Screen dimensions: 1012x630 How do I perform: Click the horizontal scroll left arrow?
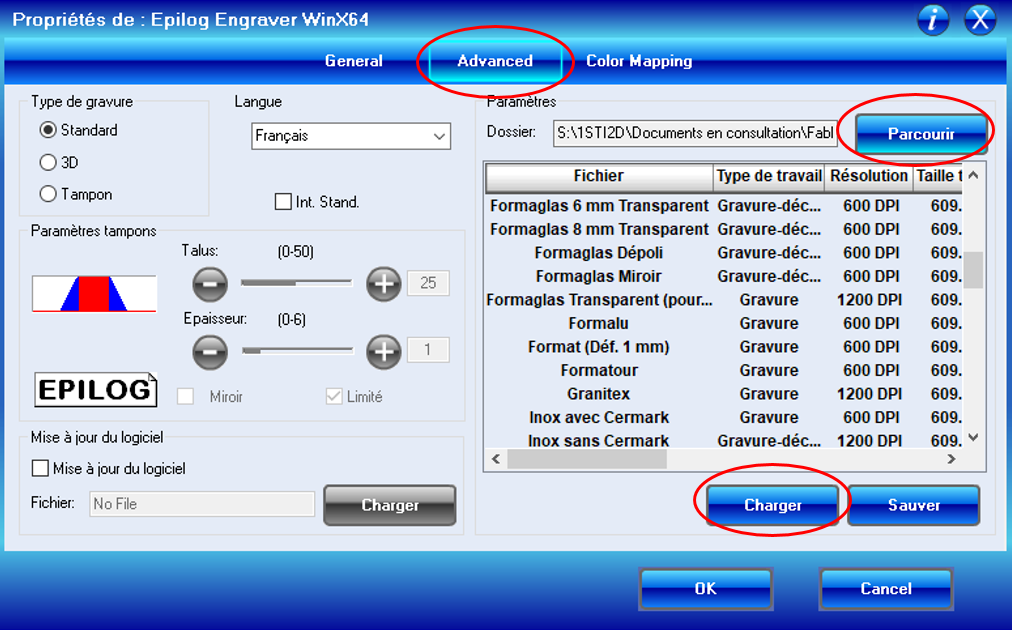click(496, 459)
